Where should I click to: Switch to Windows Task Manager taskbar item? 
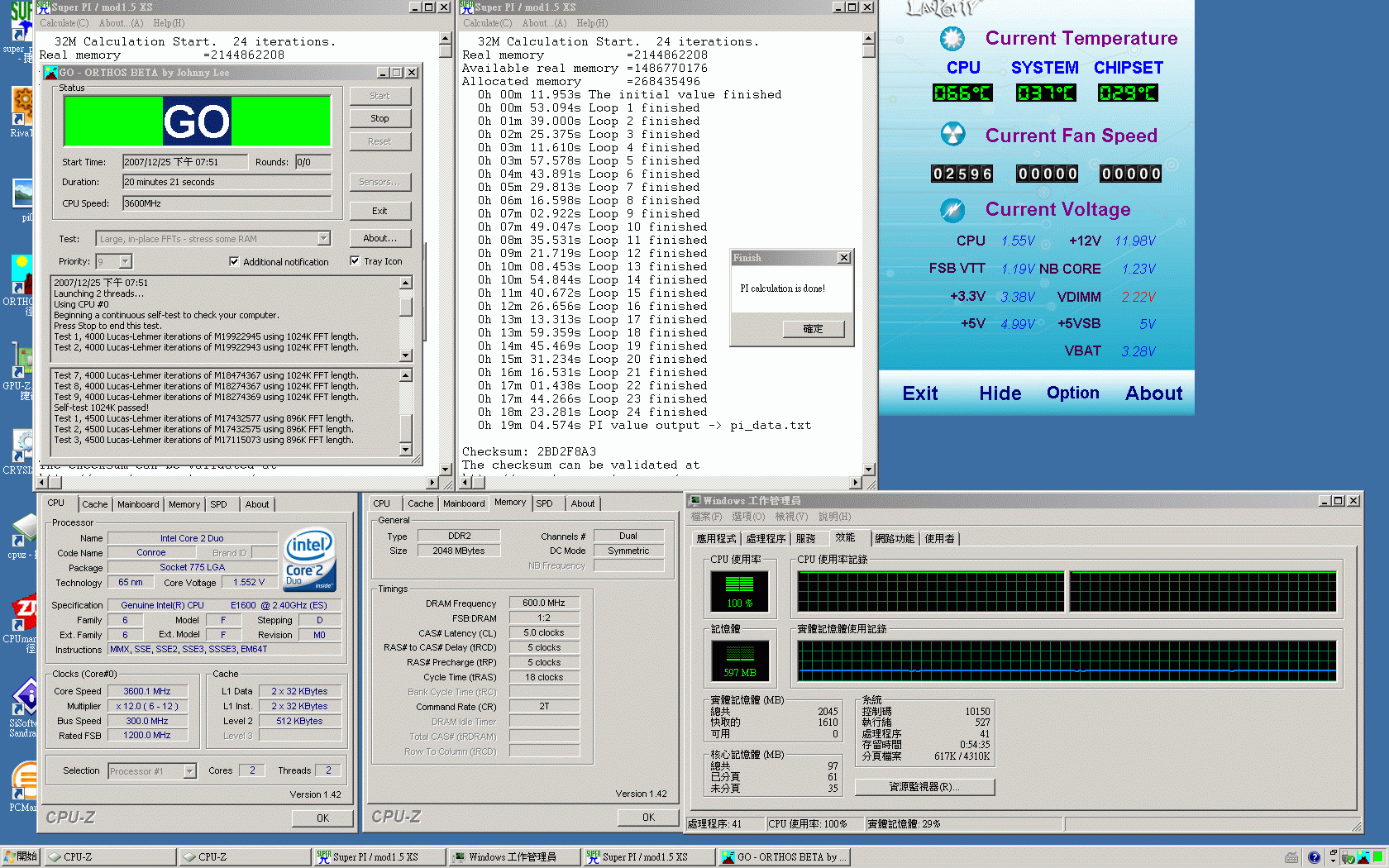coord(514,857)
